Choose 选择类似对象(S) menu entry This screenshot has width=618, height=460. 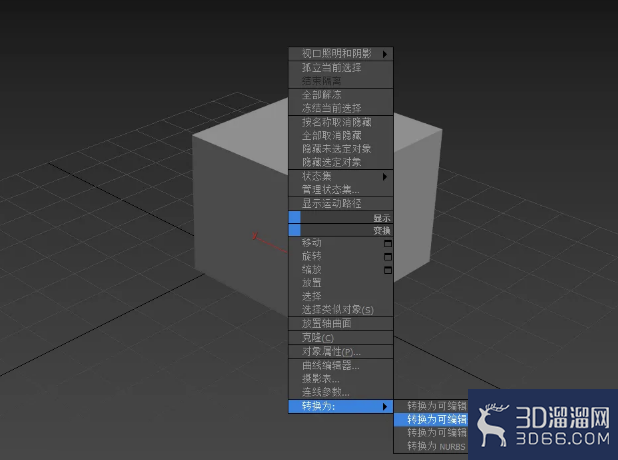pyautogui.click(x=341, y=309)
